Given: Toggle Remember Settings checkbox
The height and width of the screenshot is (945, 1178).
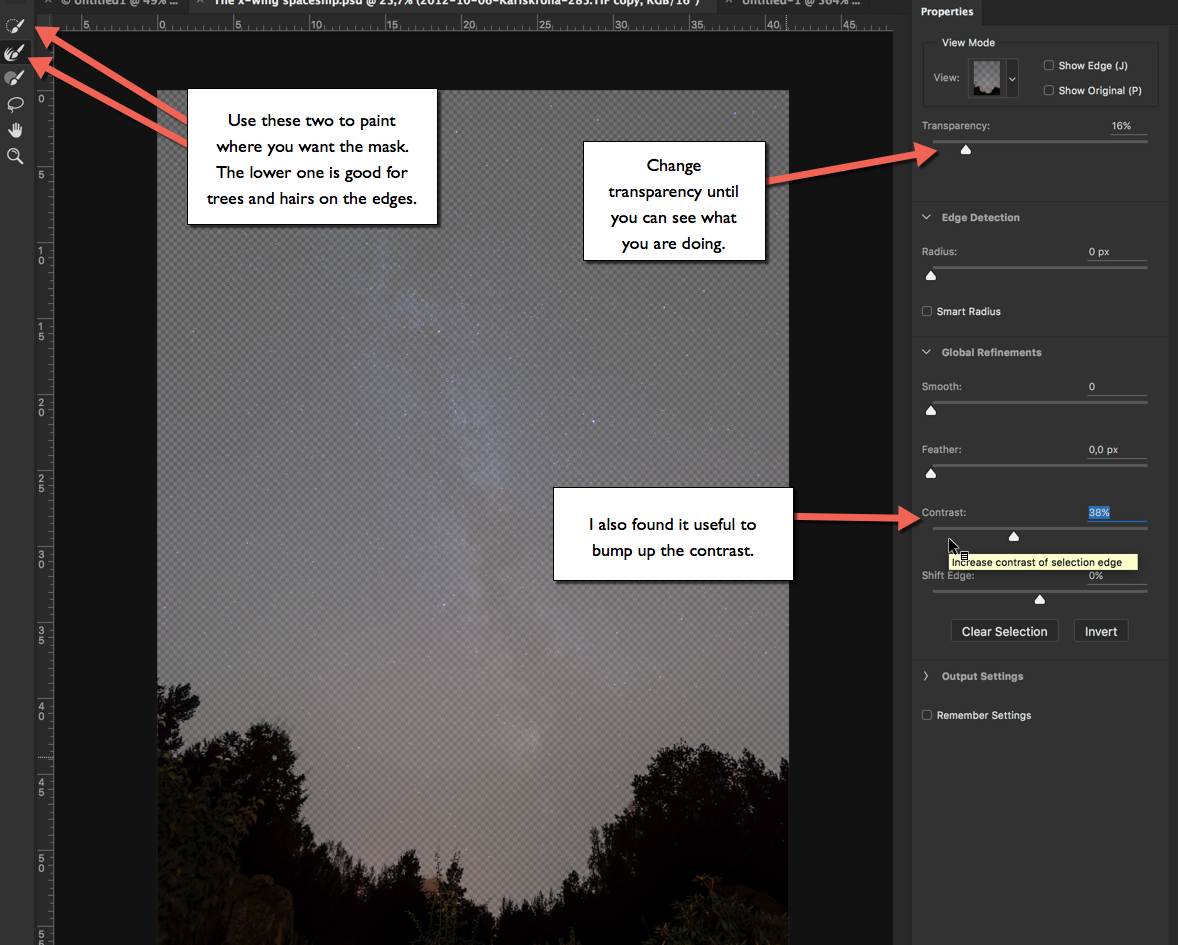Looking at the screenshot, I should click(927, 715).
